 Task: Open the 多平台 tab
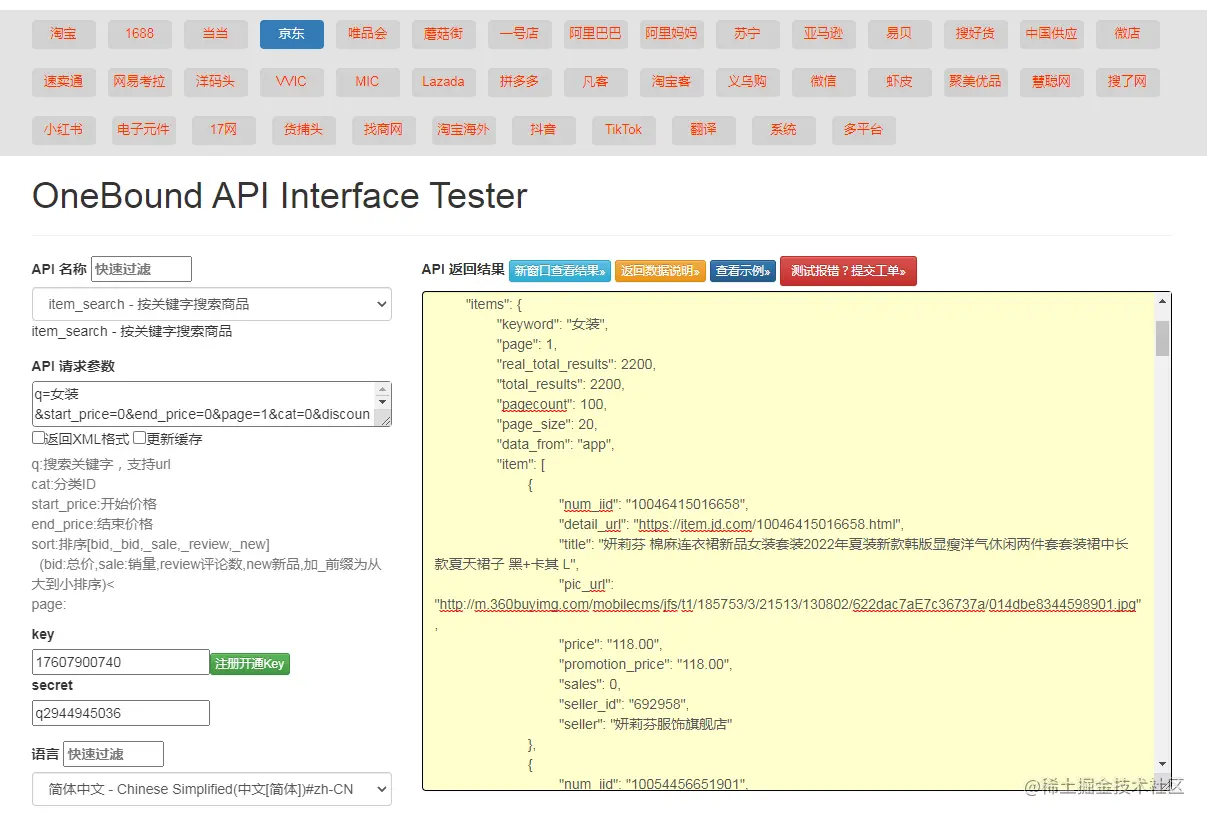[864, 130]
